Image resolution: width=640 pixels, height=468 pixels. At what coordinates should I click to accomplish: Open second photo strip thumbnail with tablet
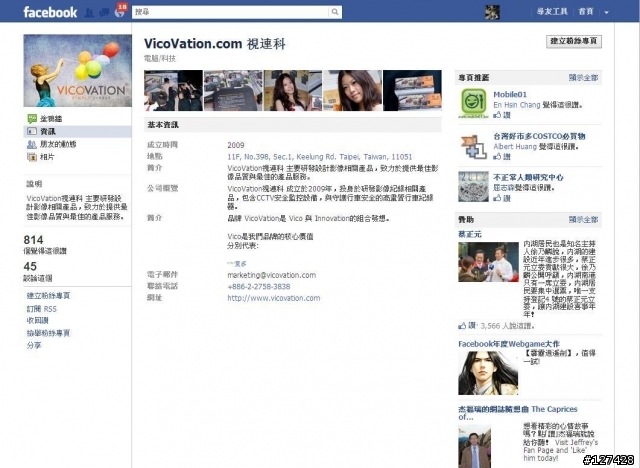[x=233, y=90]
